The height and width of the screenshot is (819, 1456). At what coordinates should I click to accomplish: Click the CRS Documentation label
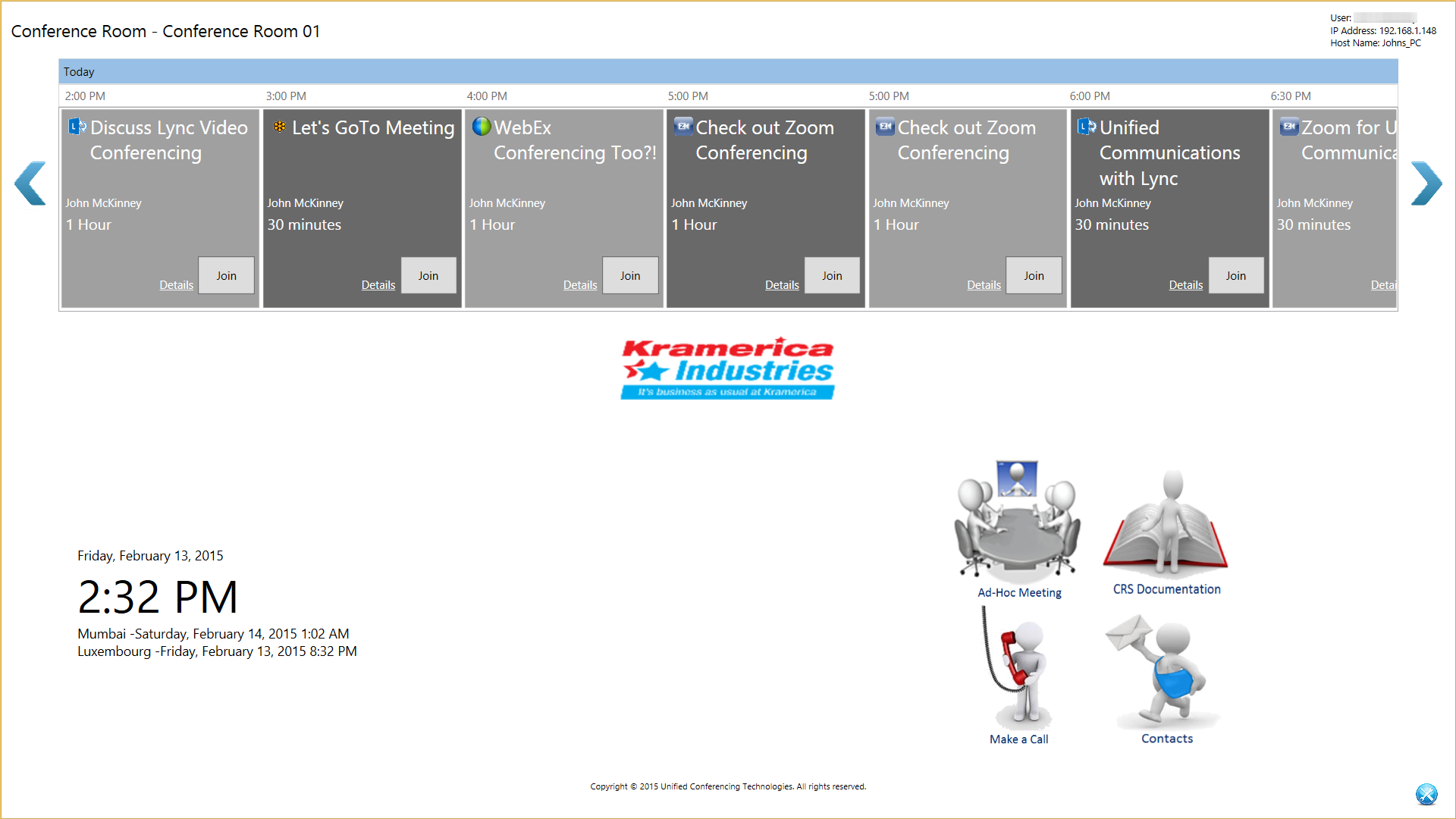click(1166, 589)
